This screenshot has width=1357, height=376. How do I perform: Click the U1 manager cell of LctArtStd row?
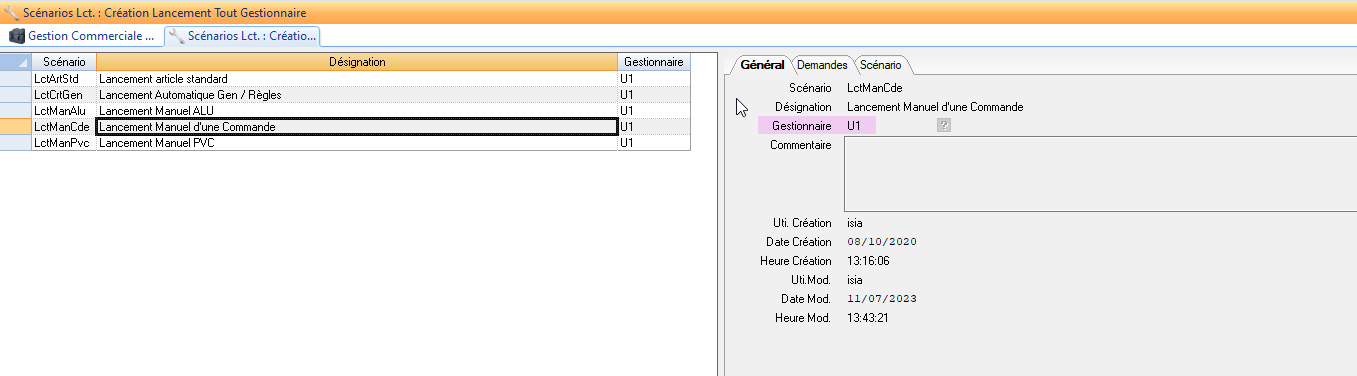(654, 79)
